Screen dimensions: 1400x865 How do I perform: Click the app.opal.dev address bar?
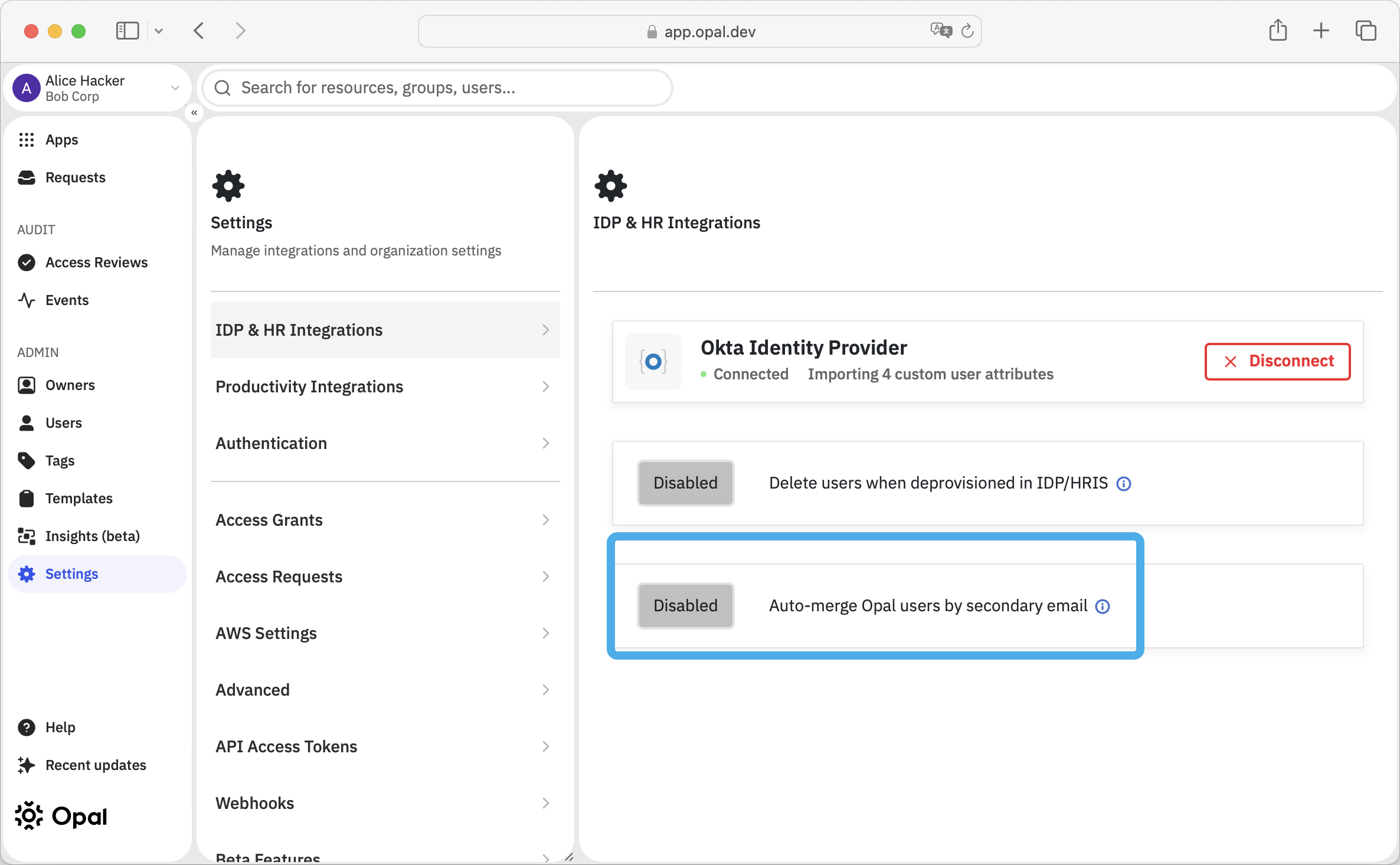point(699,31)
